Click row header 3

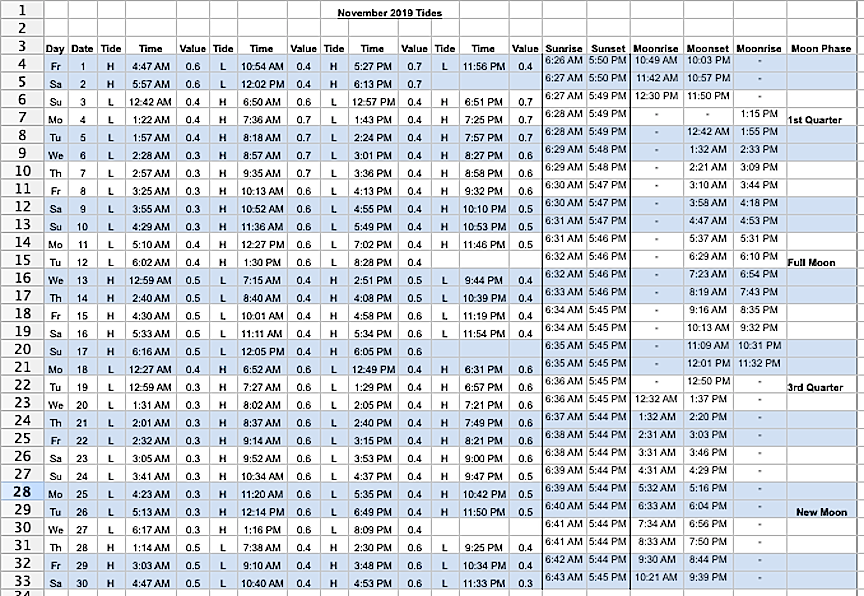(x=20, y=46)
